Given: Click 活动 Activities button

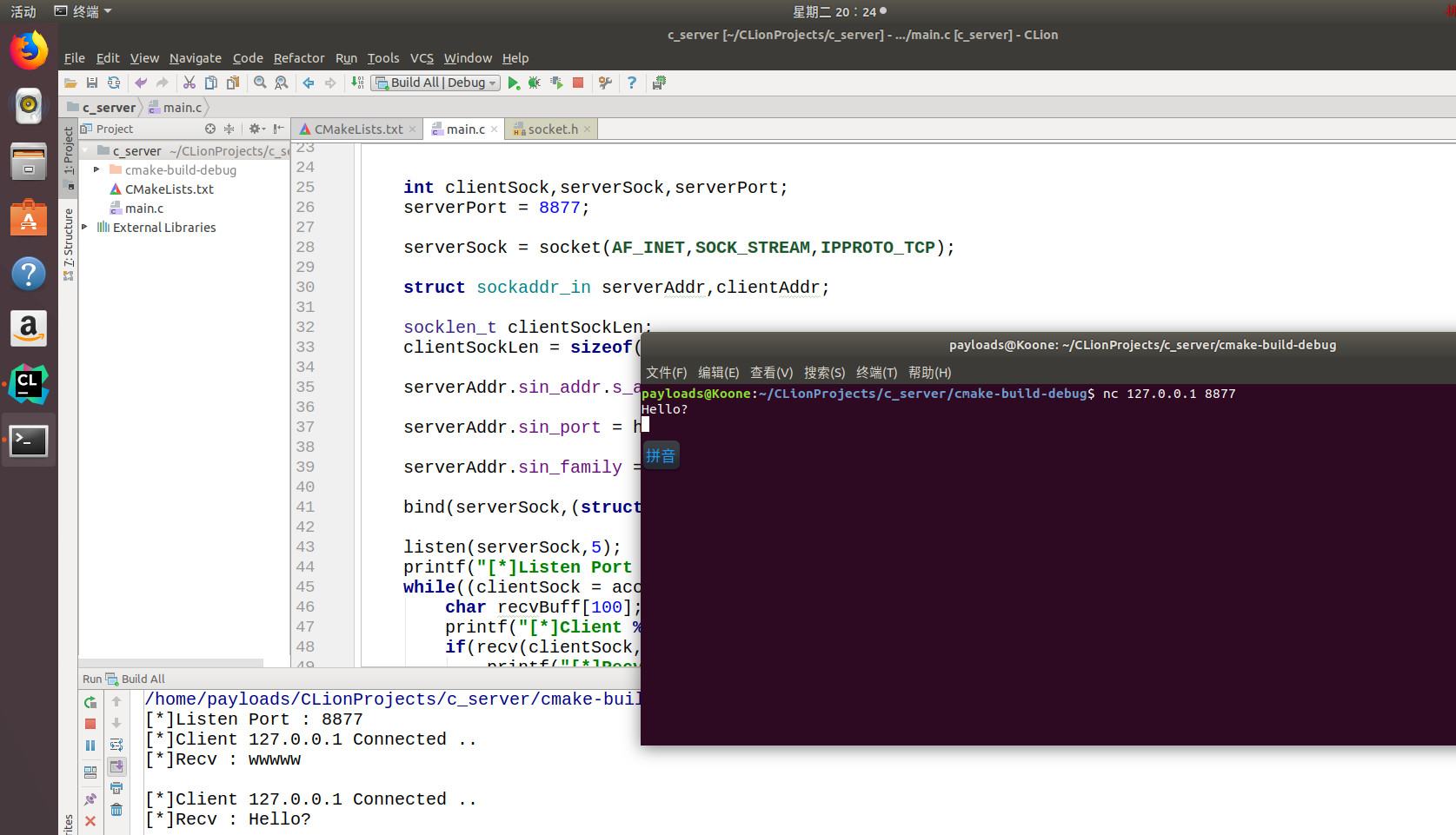Looking at the screenshot, I should 23,11.
